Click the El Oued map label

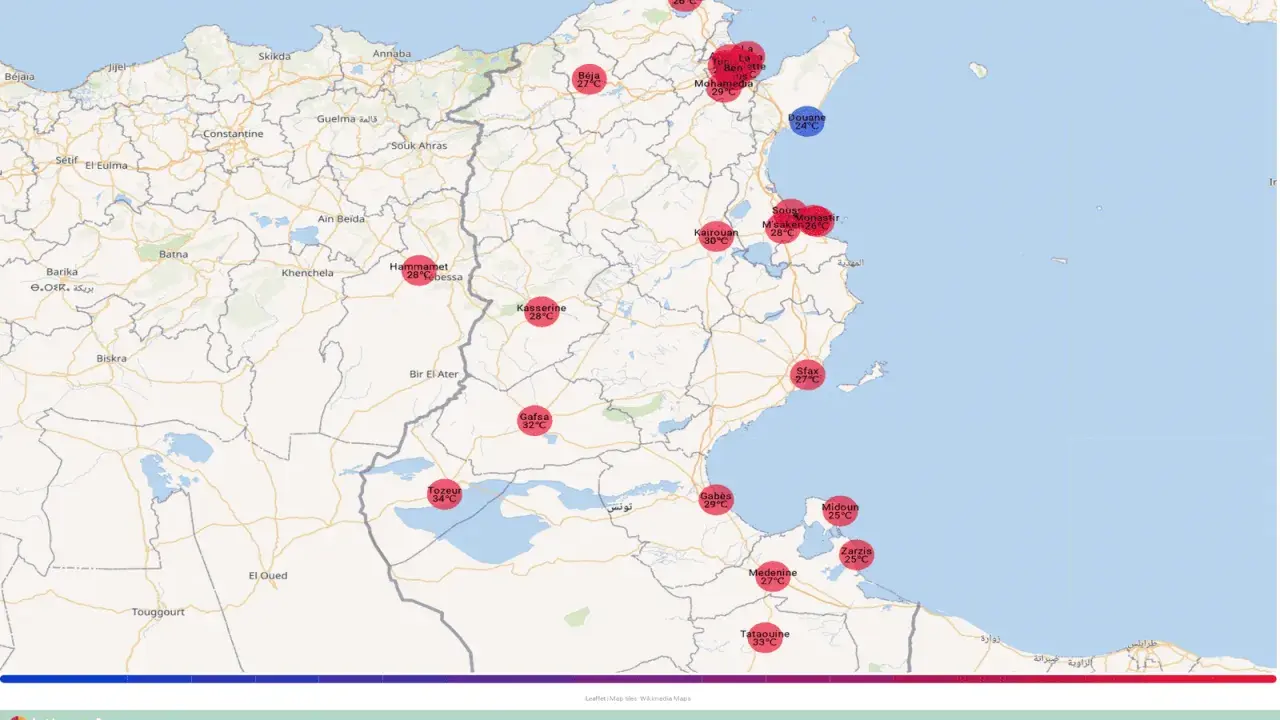(268, 576)
